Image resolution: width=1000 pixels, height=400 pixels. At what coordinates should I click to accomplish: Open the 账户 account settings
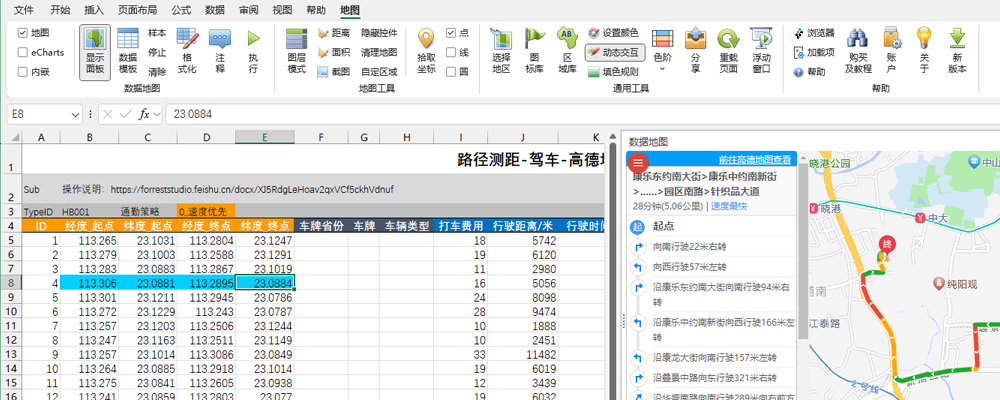click(892, 52)
